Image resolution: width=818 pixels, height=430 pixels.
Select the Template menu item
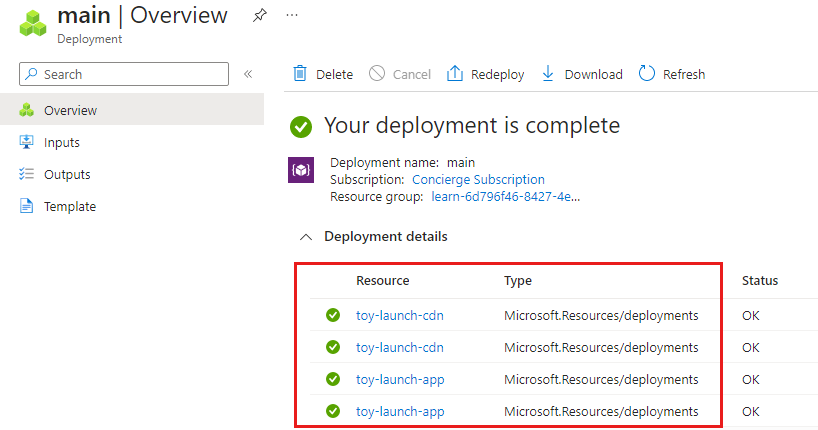click(70, 206)
